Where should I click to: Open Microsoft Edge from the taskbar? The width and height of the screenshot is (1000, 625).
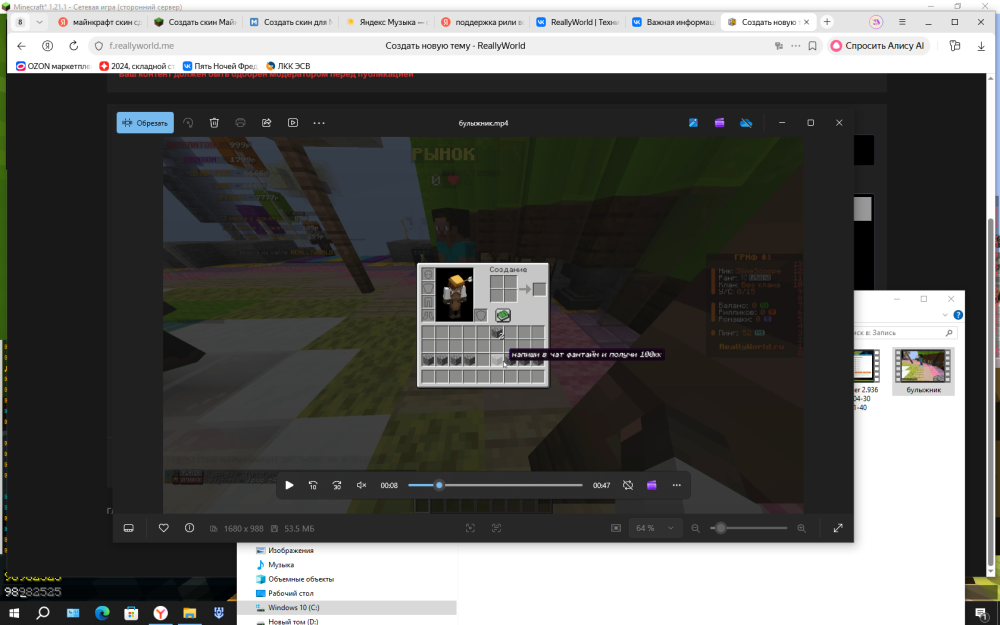(102, 613)
